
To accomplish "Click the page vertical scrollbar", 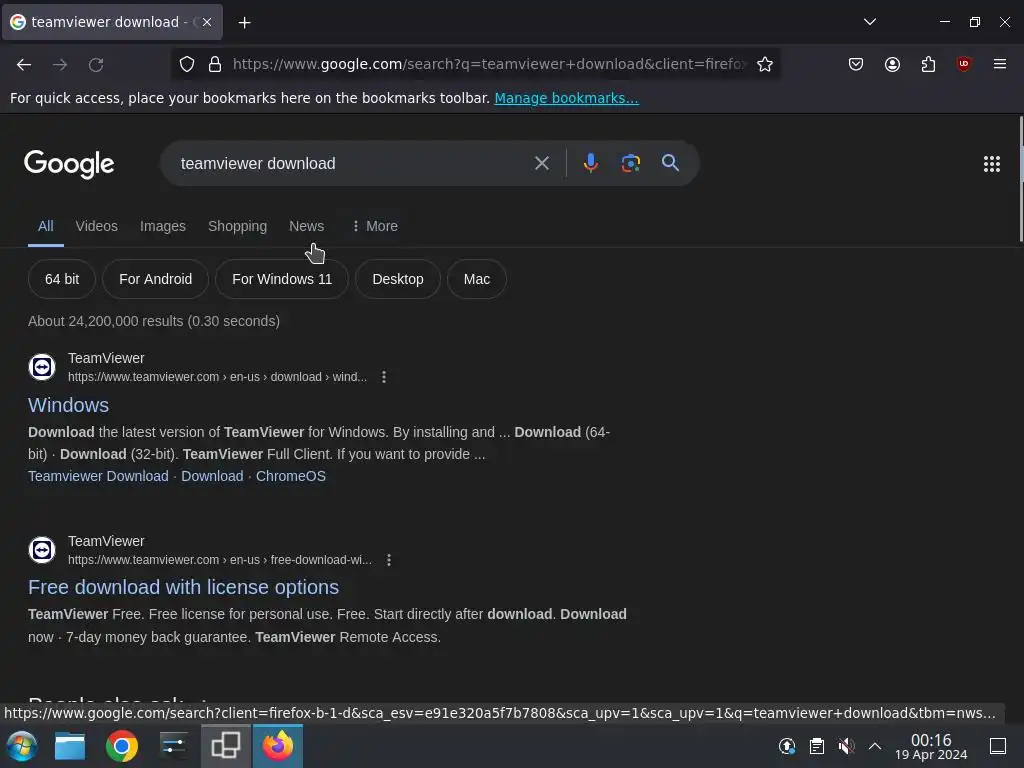I will (1020, 179).
